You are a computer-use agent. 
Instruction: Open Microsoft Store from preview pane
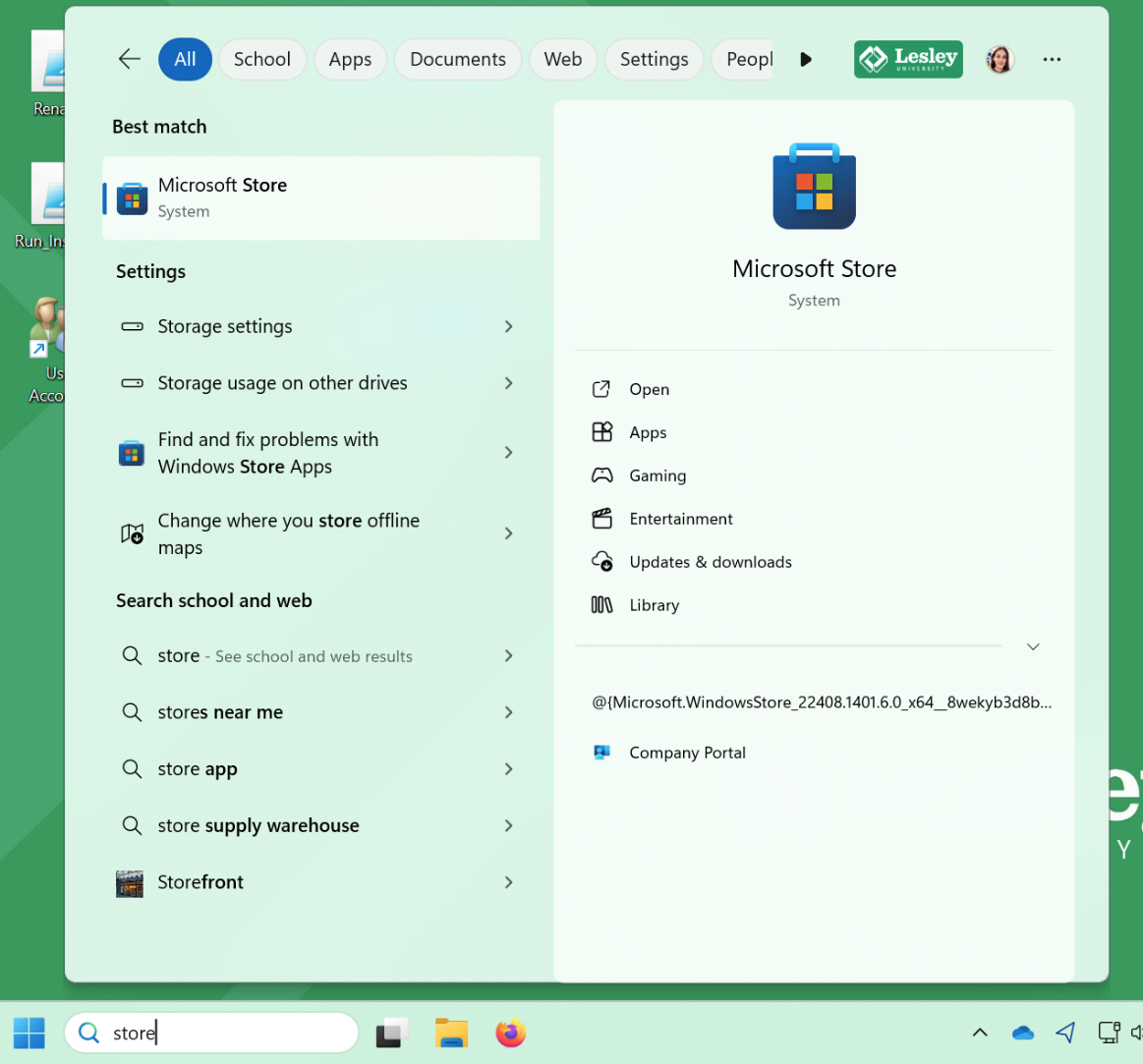[814, 389]
